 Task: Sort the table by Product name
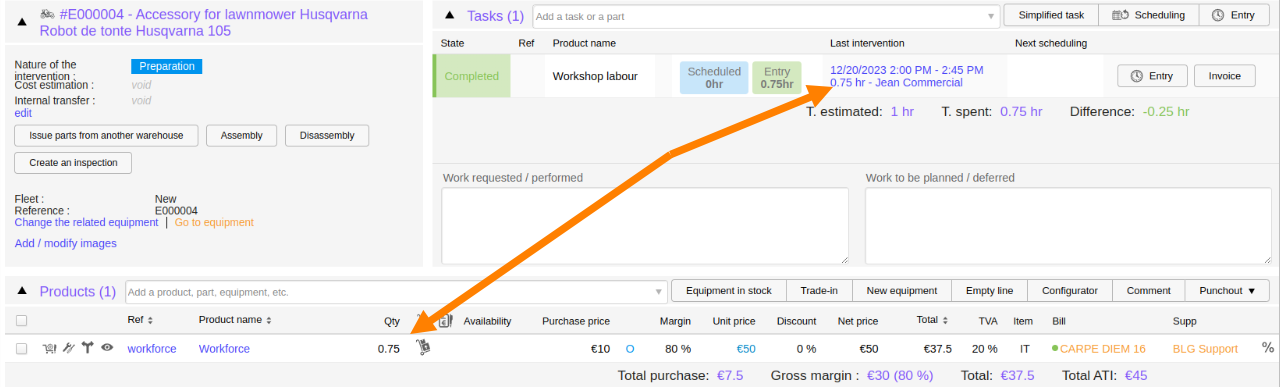(235, 320)
